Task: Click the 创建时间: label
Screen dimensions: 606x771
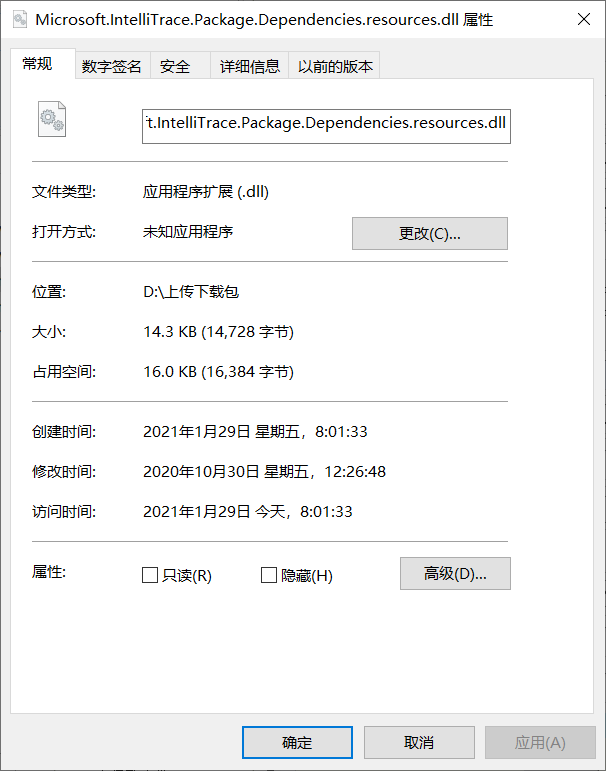Action: pyautogui.click(x=64, y=432)
